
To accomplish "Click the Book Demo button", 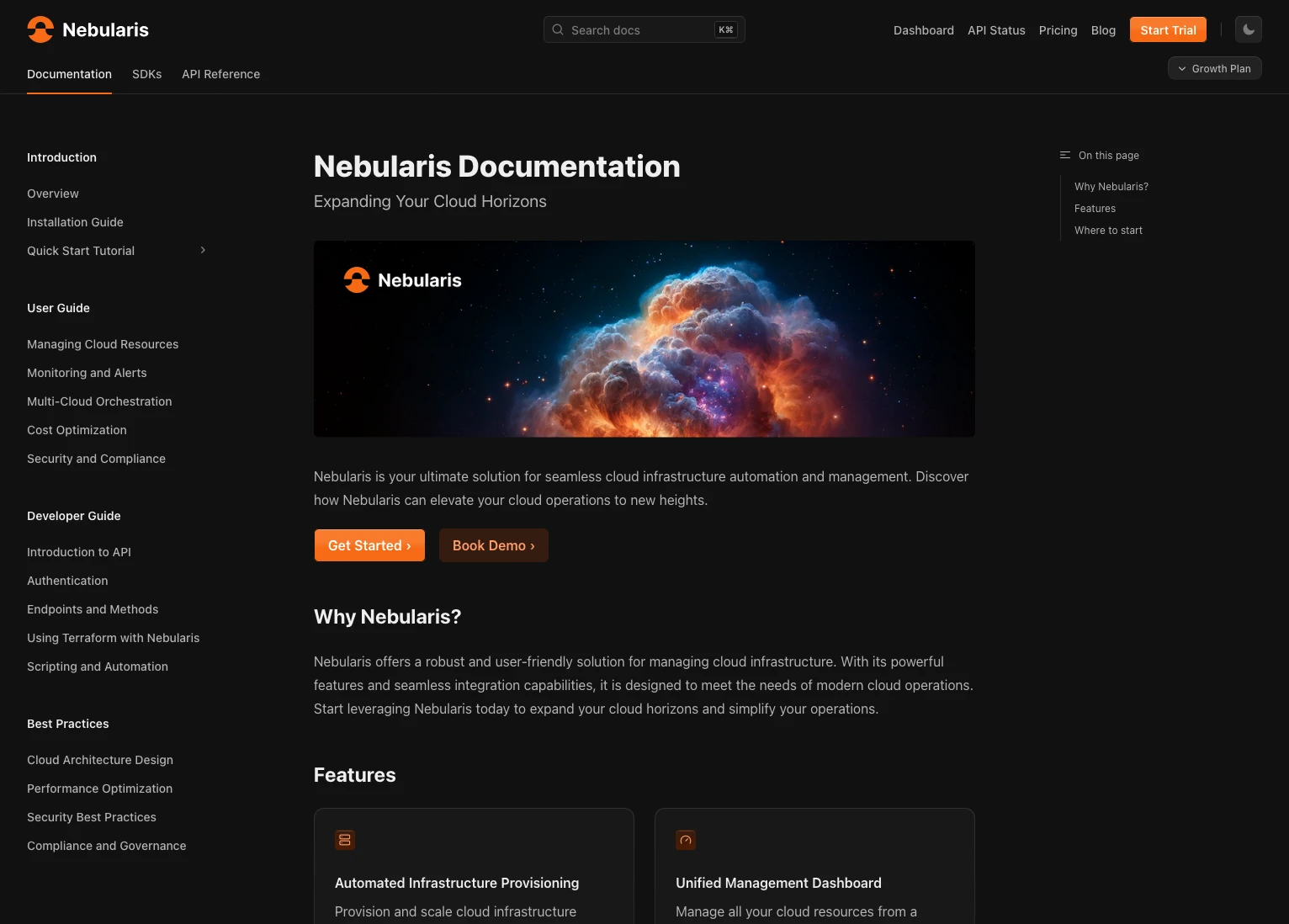I will coord(494,545).
